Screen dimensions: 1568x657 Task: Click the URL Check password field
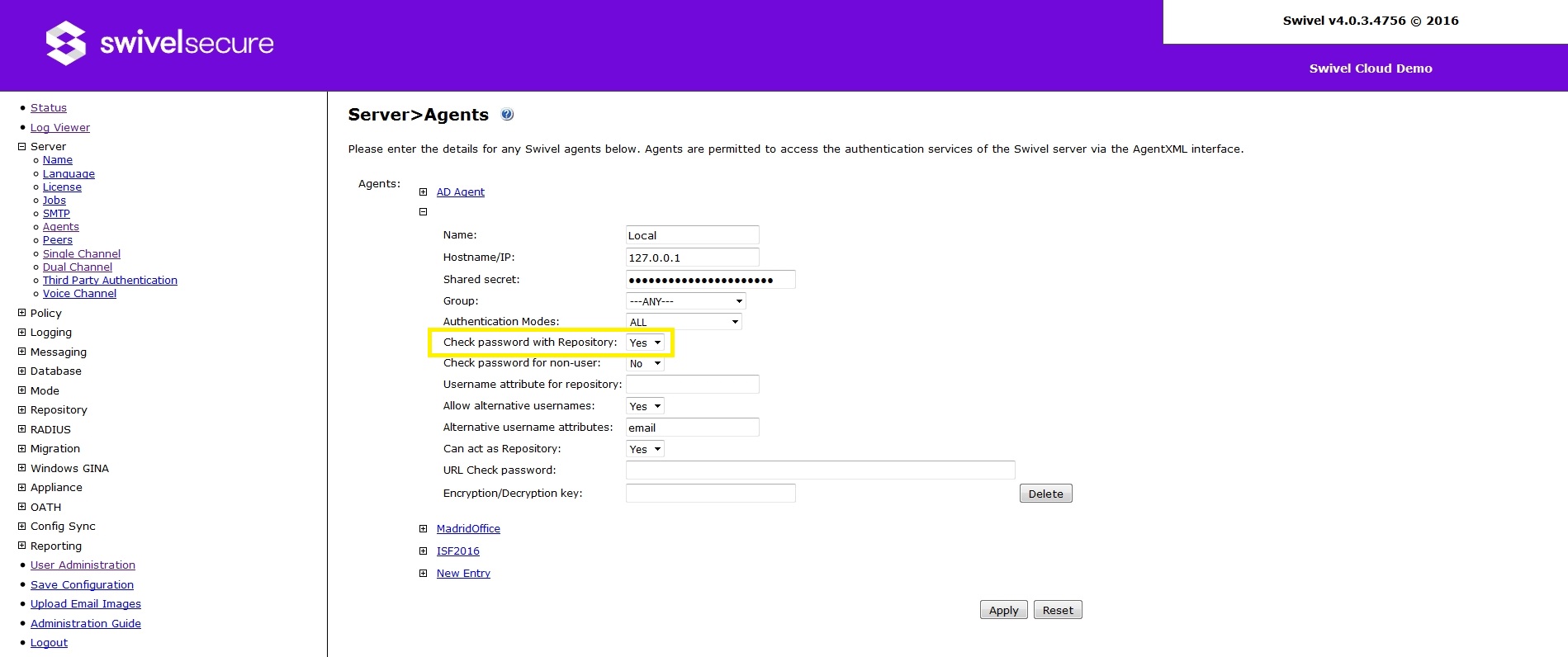pos(821,470)
